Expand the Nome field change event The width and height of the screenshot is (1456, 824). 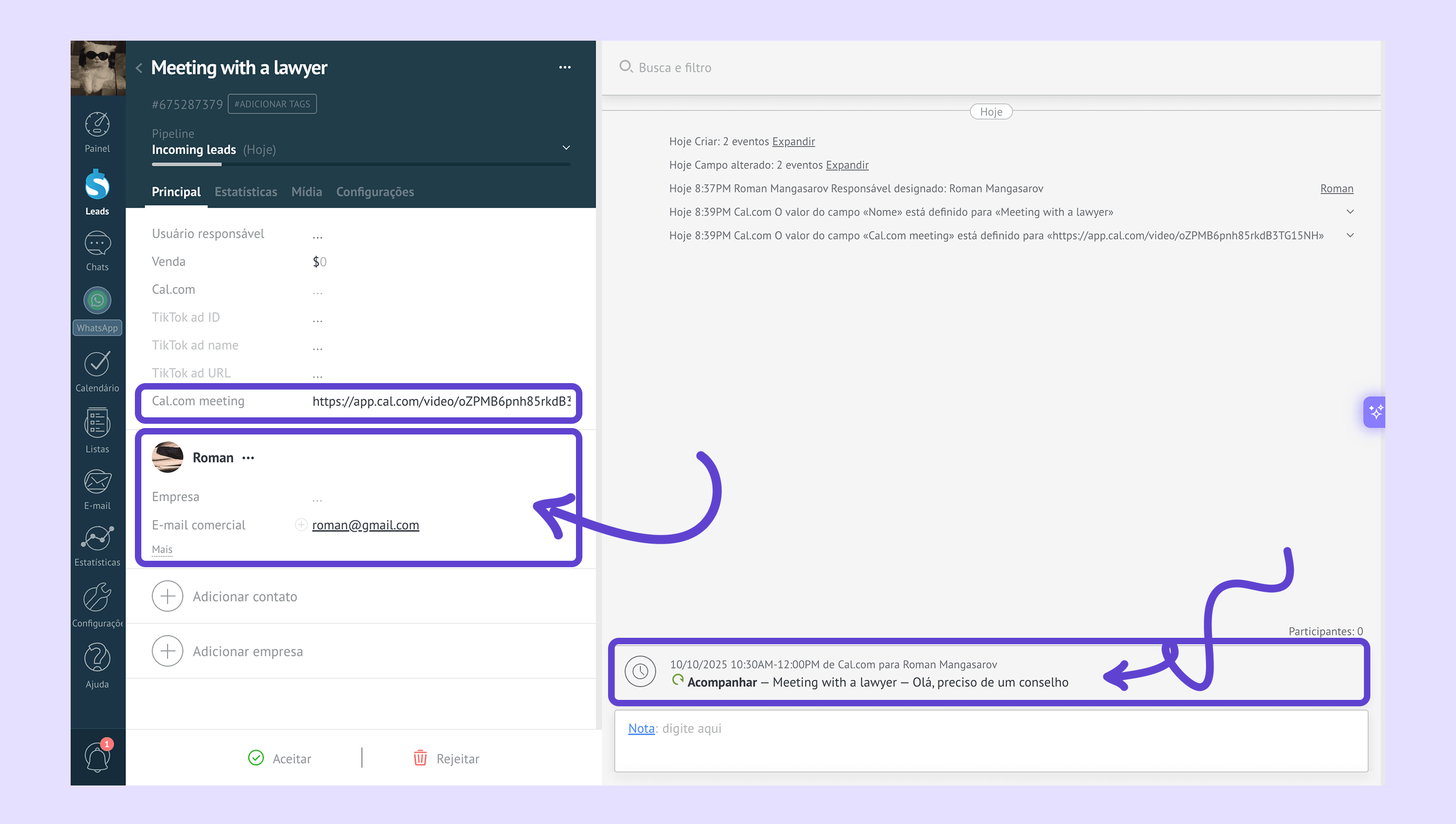pyautogui.click(x=1349, y=212)
